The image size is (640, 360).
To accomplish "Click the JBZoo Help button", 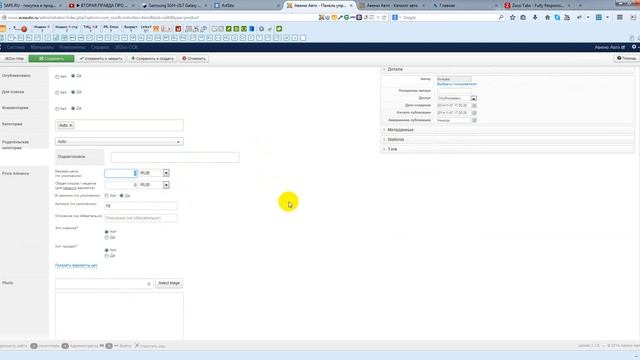I will pyautogui.click(x=14, y=59).
